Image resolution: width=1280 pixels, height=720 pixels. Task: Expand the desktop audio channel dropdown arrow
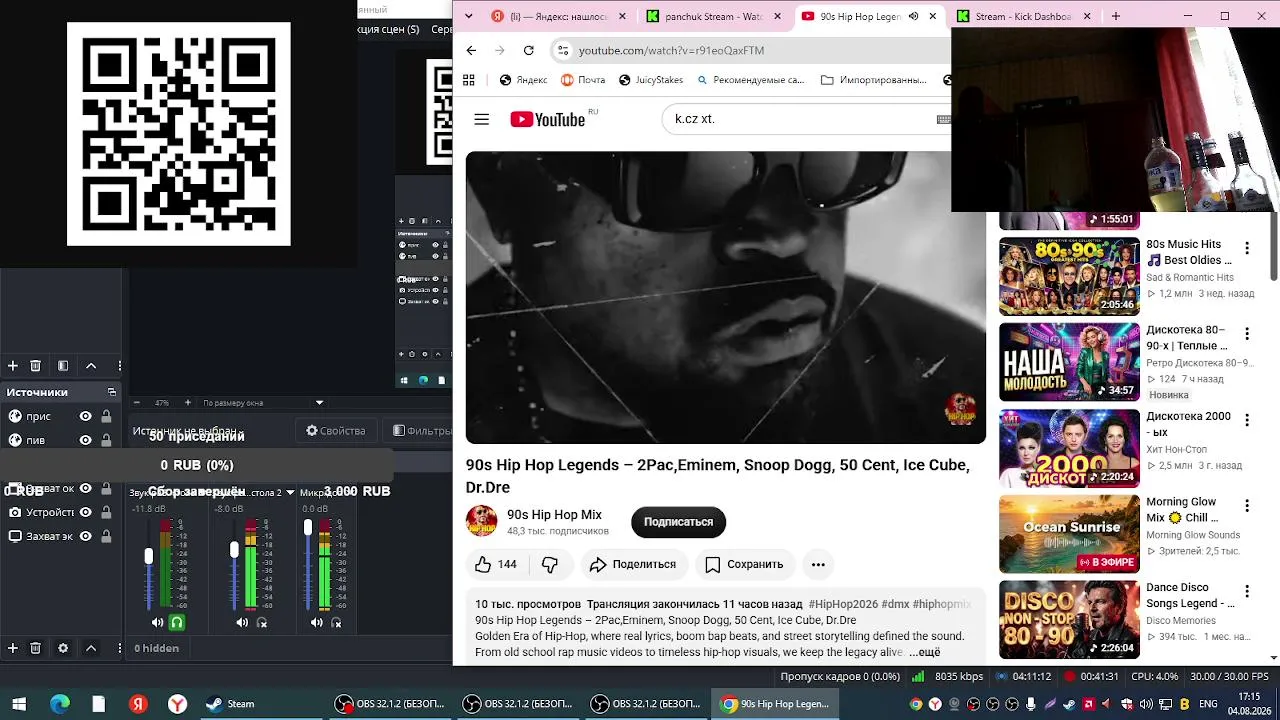(x=290, y=492)
